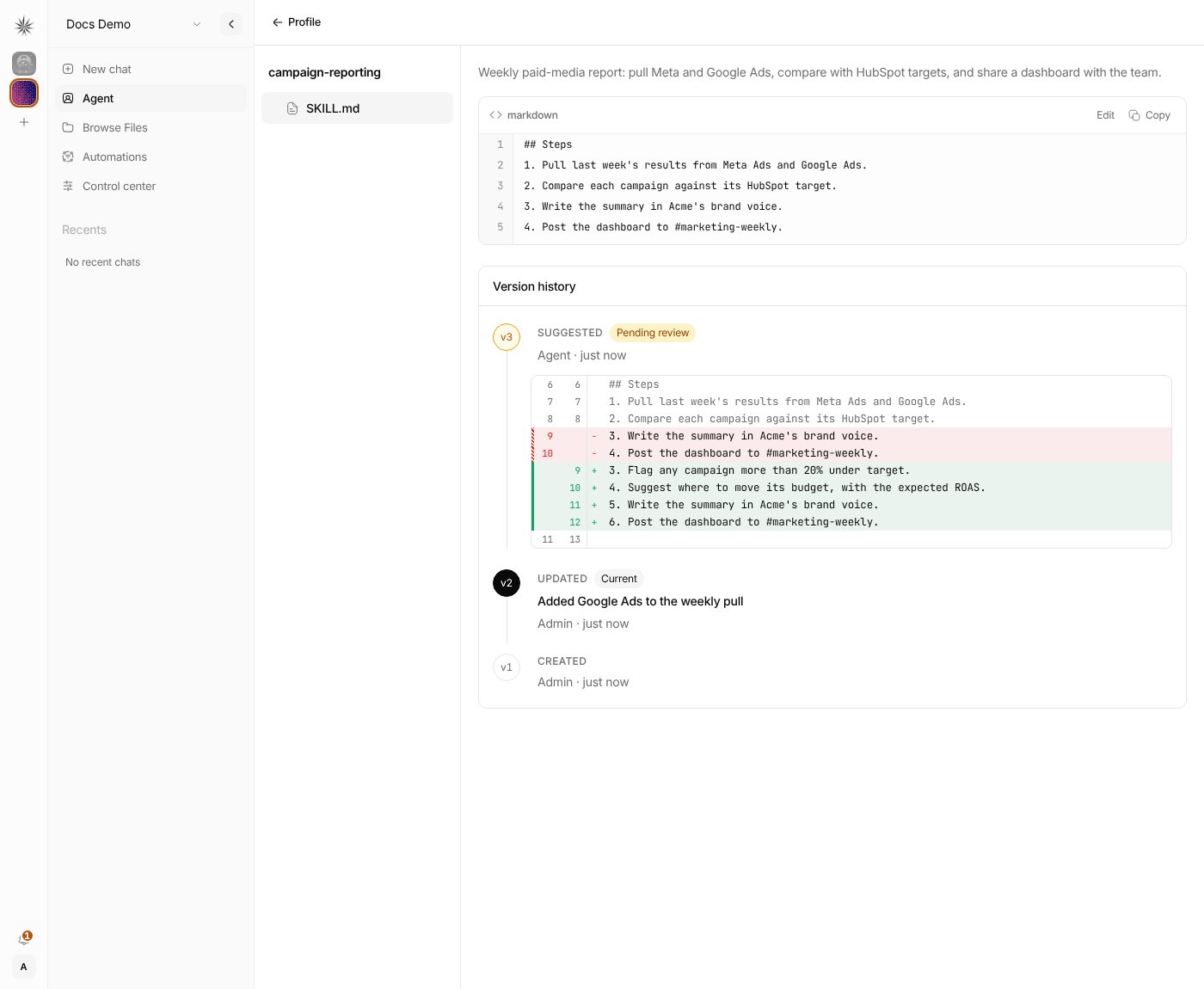Screen dimensions: 1204x989
Task: Click 'Added Google Ads to the weekly pull'
Action: coord(641,601)
